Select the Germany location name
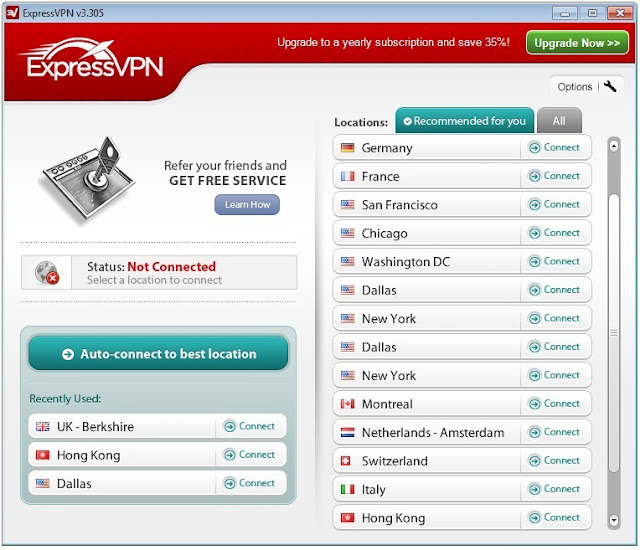Image resolution: width=640 pixels, height=550 pixels. pos(387,148)
